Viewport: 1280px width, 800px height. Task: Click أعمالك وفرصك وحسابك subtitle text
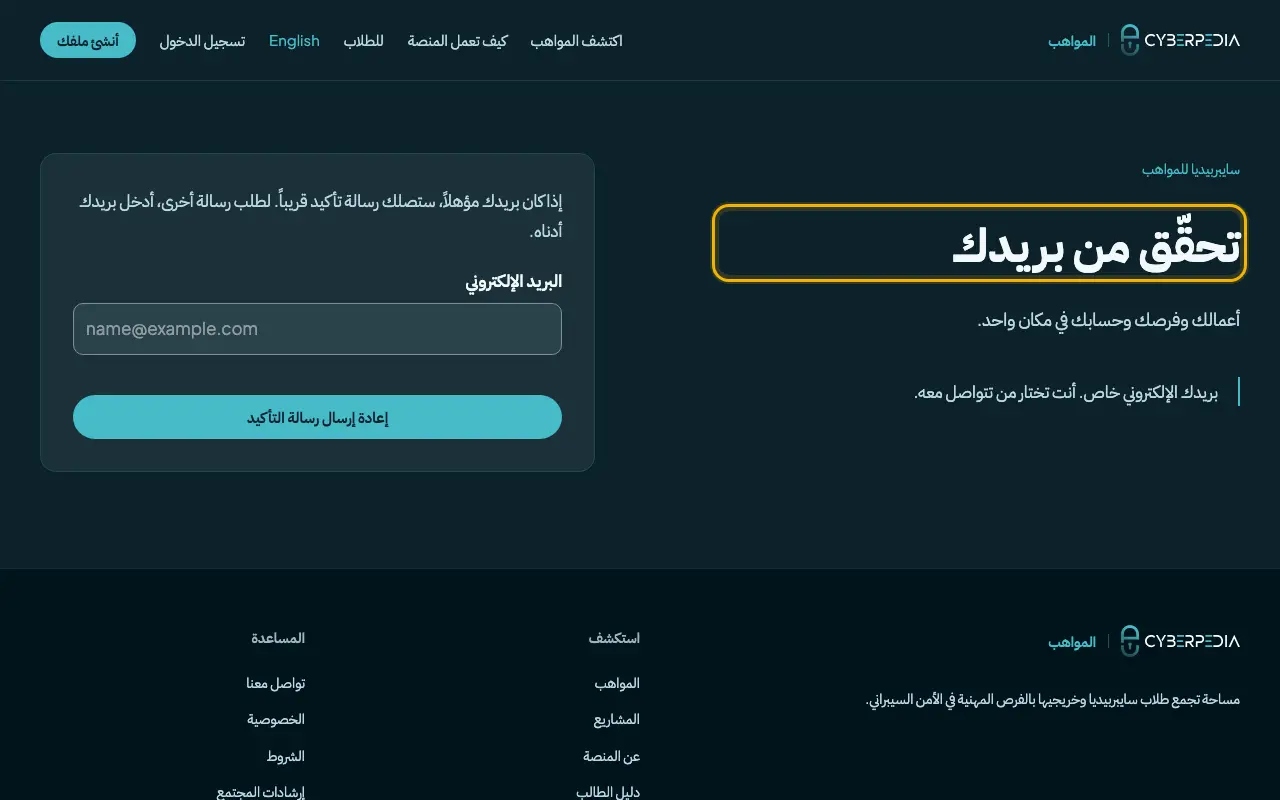pyautogui.click(x=1109, y=321)
